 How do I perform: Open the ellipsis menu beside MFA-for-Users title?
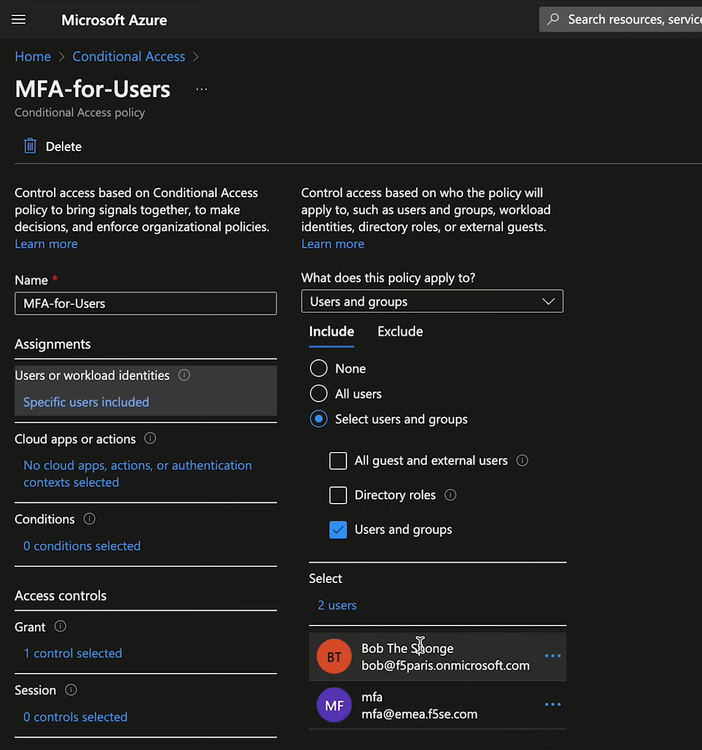point(201,89)
